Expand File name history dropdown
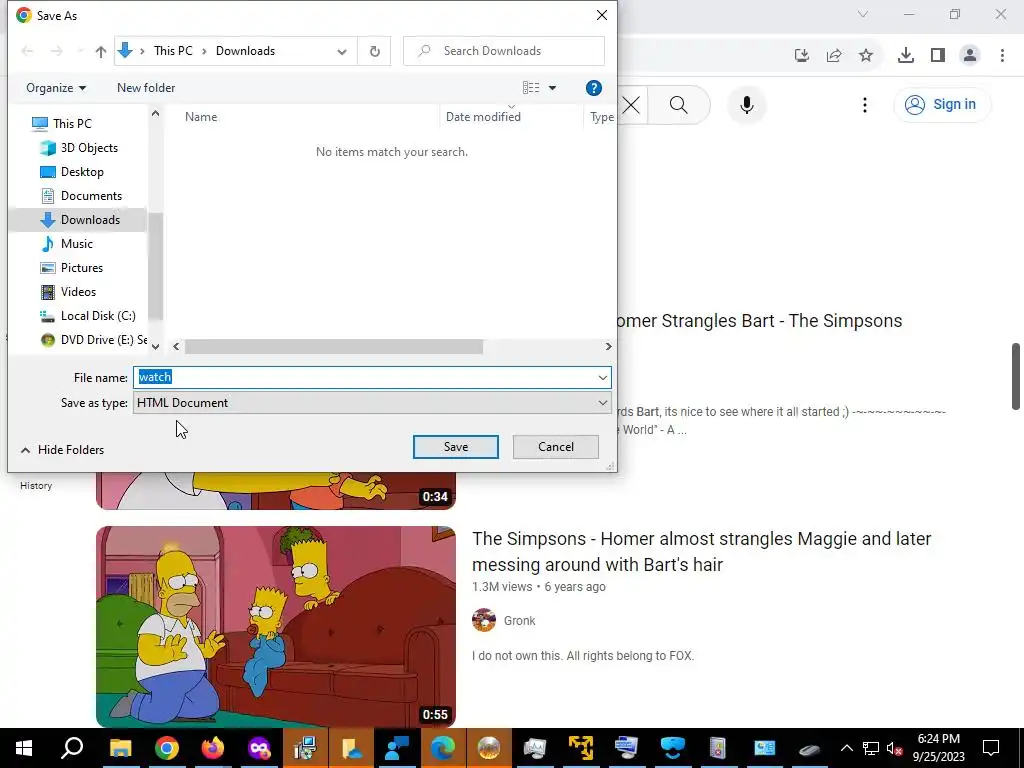Viewport: 1024px width, 768px height. [602, 377]
